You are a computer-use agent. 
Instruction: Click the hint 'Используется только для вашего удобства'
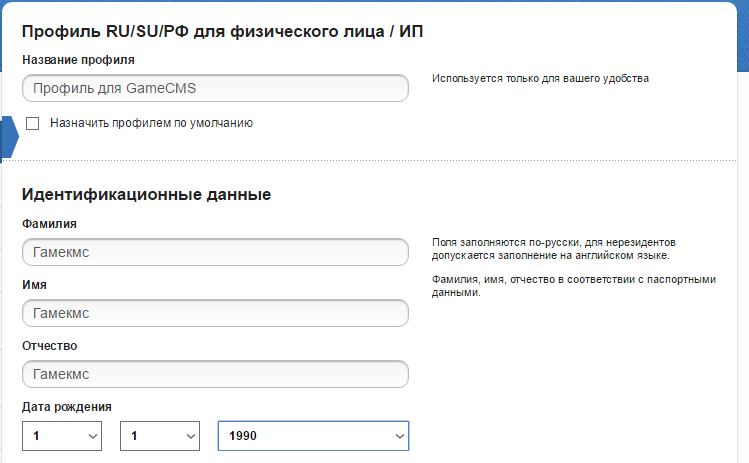(540, 78)
